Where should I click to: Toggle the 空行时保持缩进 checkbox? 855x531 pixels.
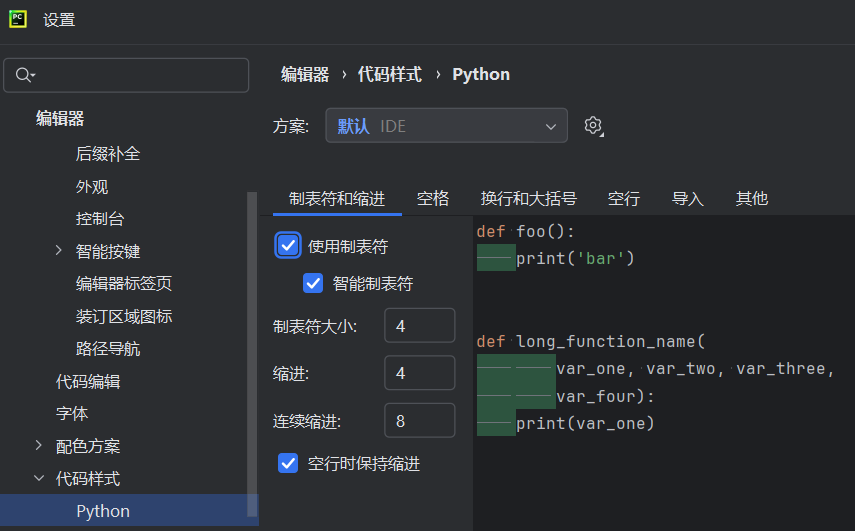click(x=288, y=463)
